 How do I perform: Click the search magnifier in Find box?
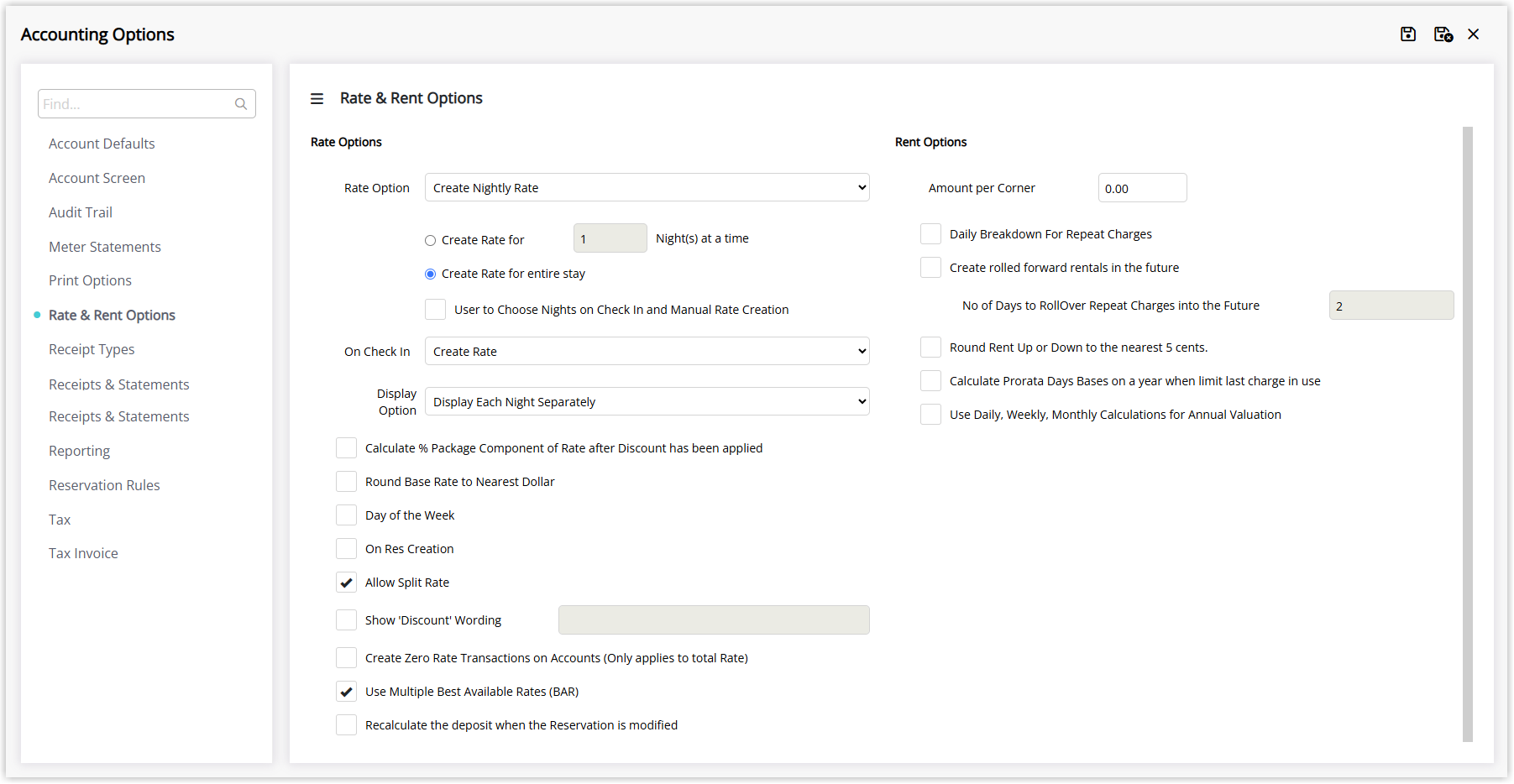point(241,104)
